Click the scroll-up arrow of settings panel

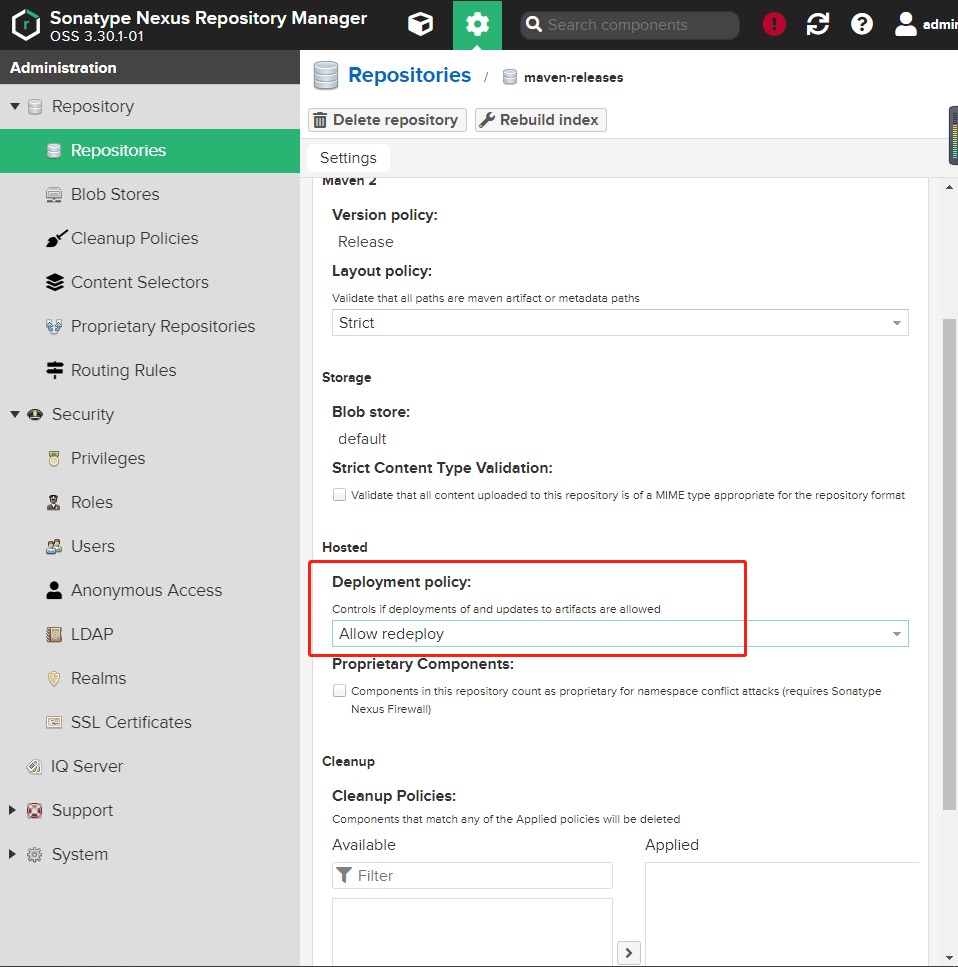point(949,187)
